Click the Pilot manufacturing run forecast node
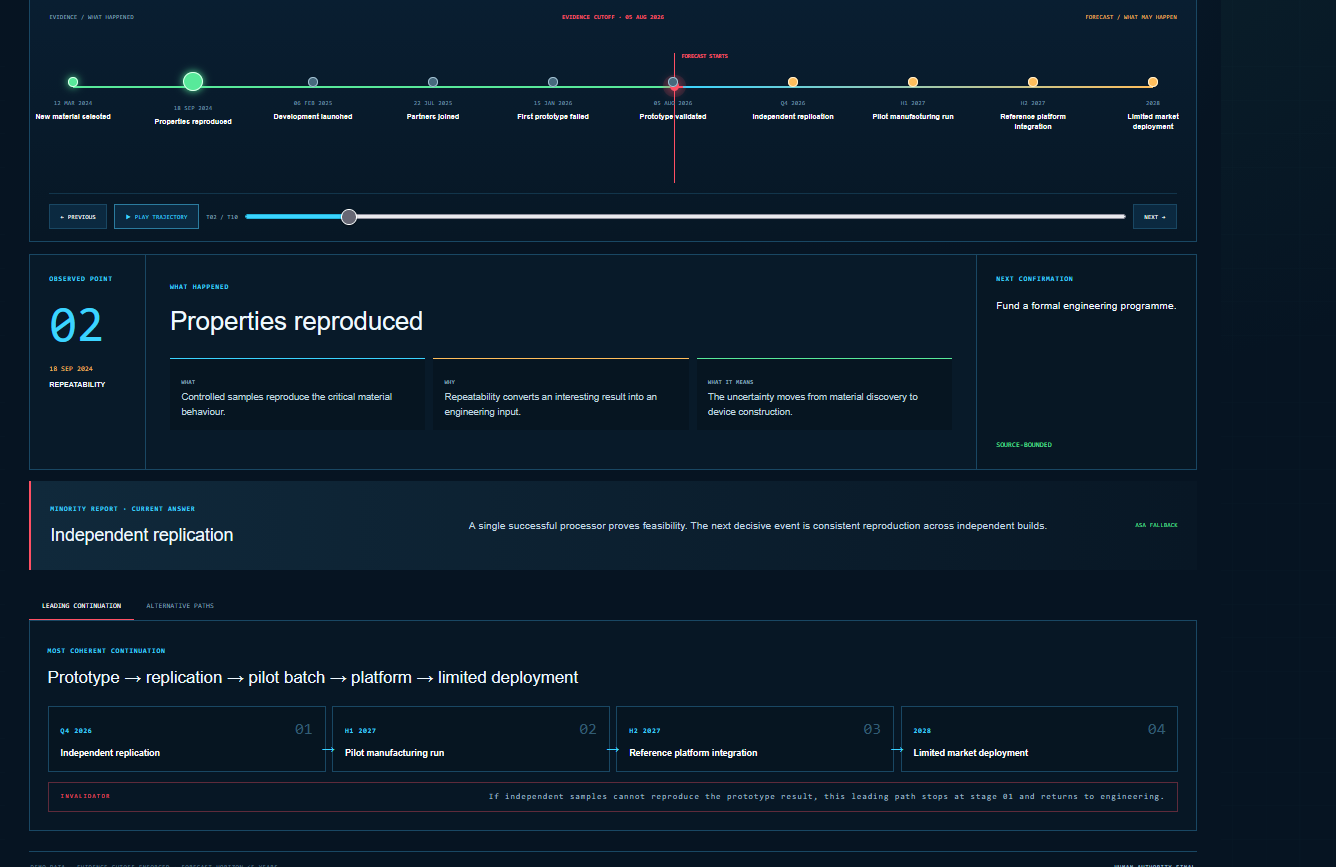The height and width of the screenshot is (867, 1336). 913,82
